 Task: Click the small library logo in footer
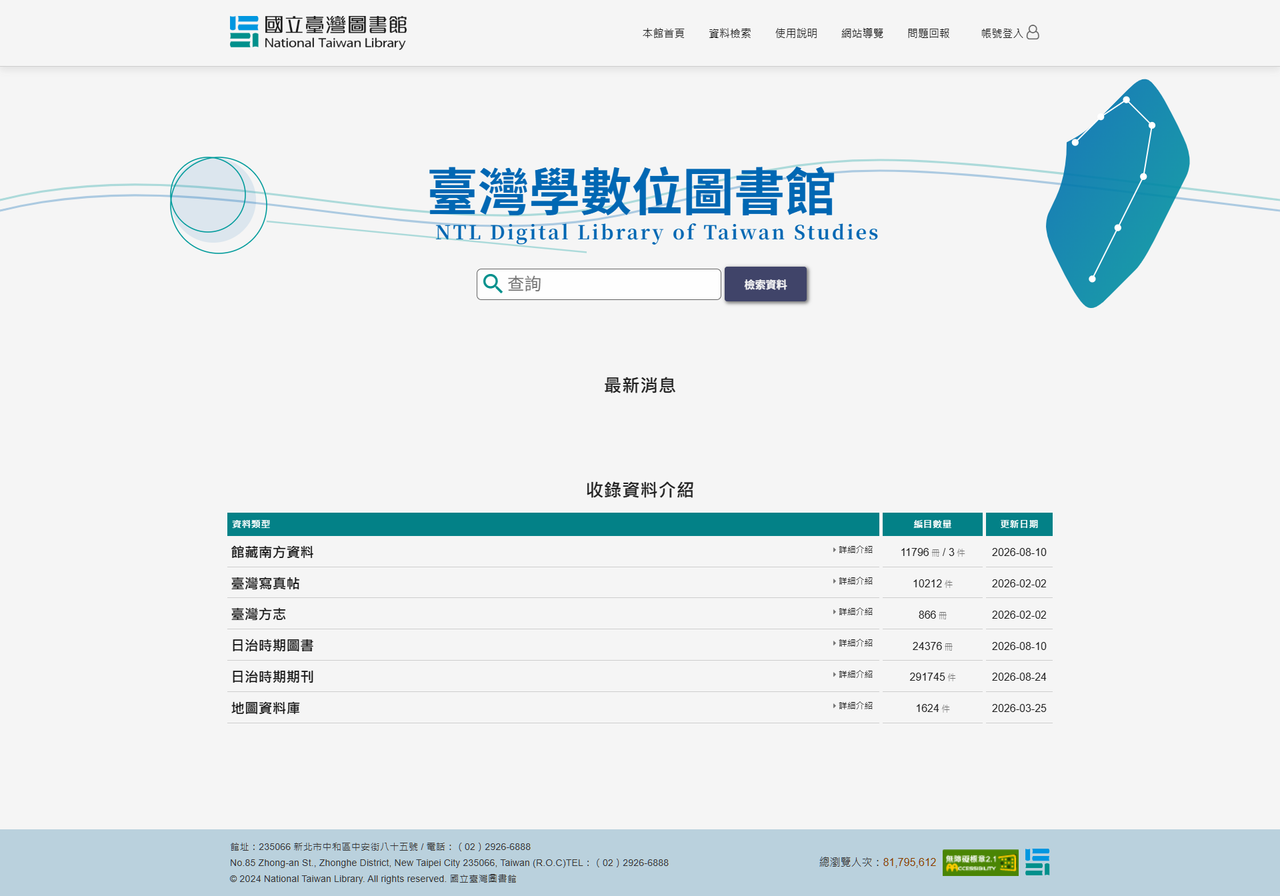(x=1037, y=862)
